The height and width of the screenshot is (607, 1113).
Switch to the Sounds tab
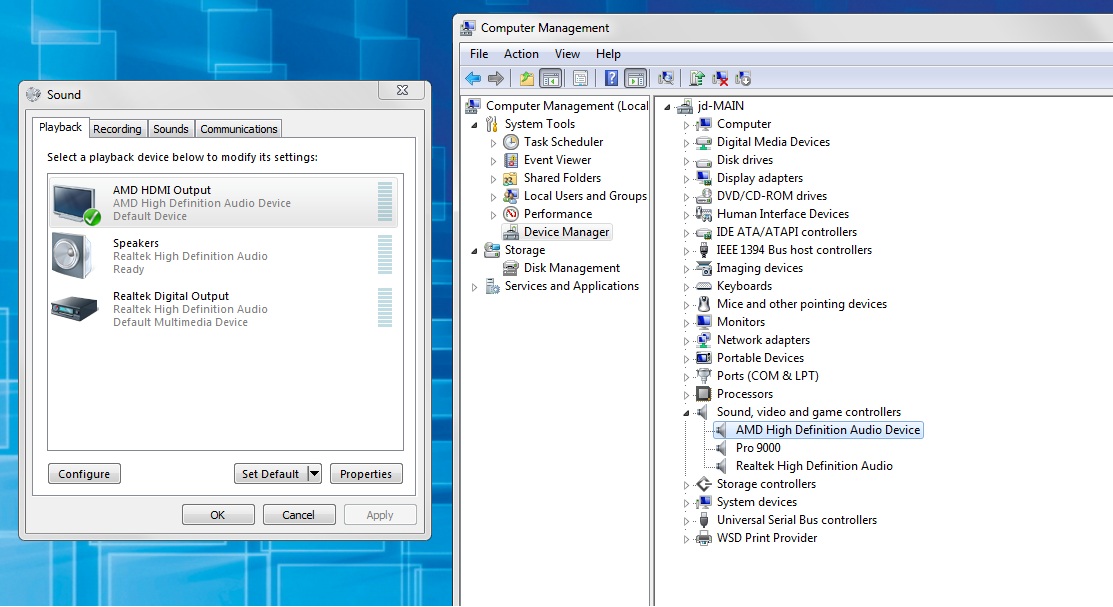[170, 128]
